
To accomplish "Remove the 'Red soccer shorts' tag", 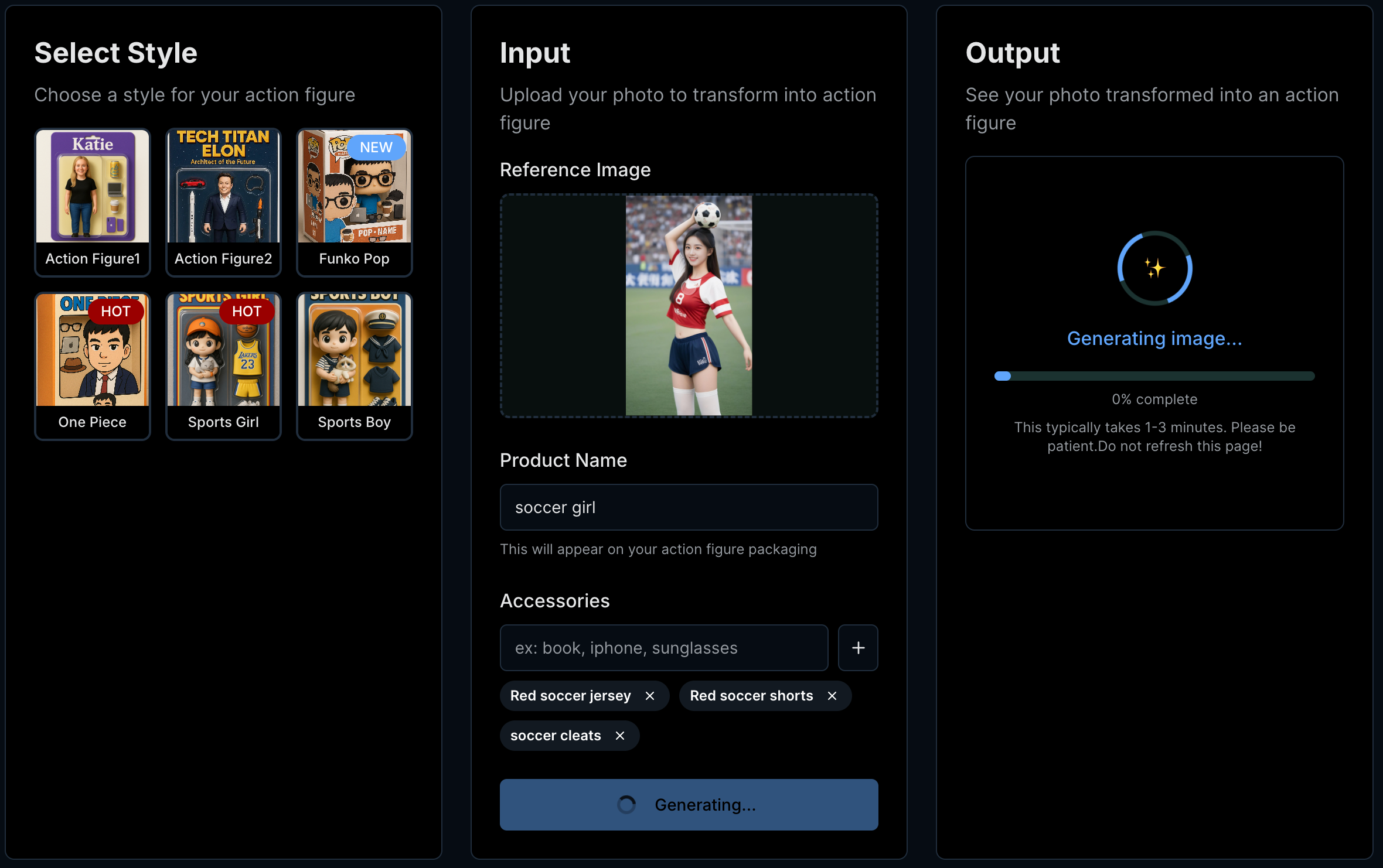I will [832, 696].
